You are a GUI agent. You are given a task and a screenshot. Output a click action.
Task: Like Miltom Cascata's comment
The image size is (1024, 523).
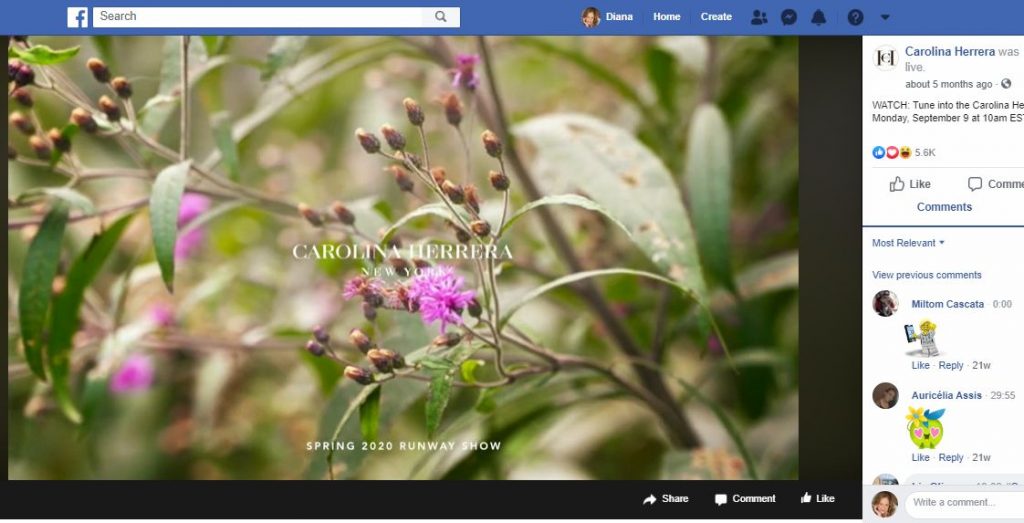(x=920, y=366)
